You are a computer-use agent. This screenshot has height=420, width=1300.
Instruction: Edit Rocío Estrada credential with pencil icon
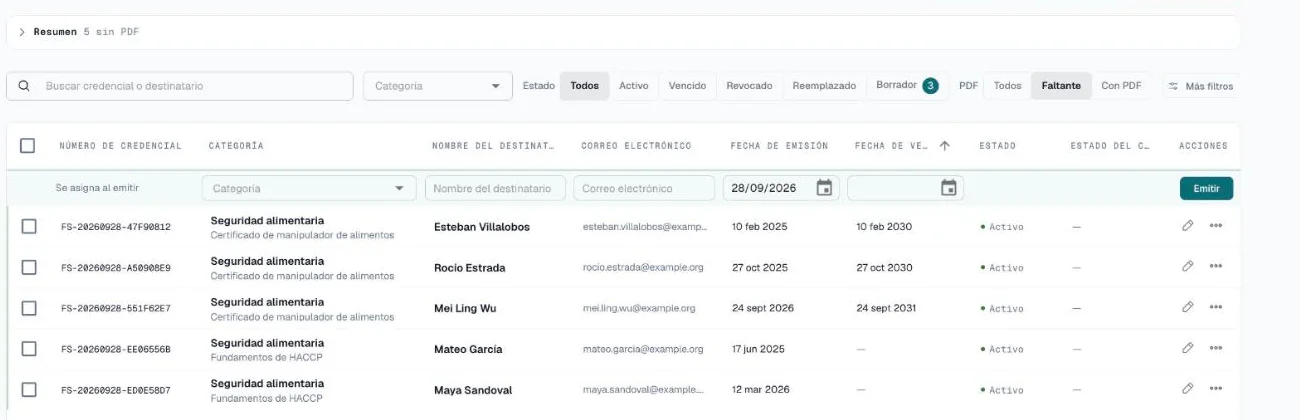tap(1188, 267)
